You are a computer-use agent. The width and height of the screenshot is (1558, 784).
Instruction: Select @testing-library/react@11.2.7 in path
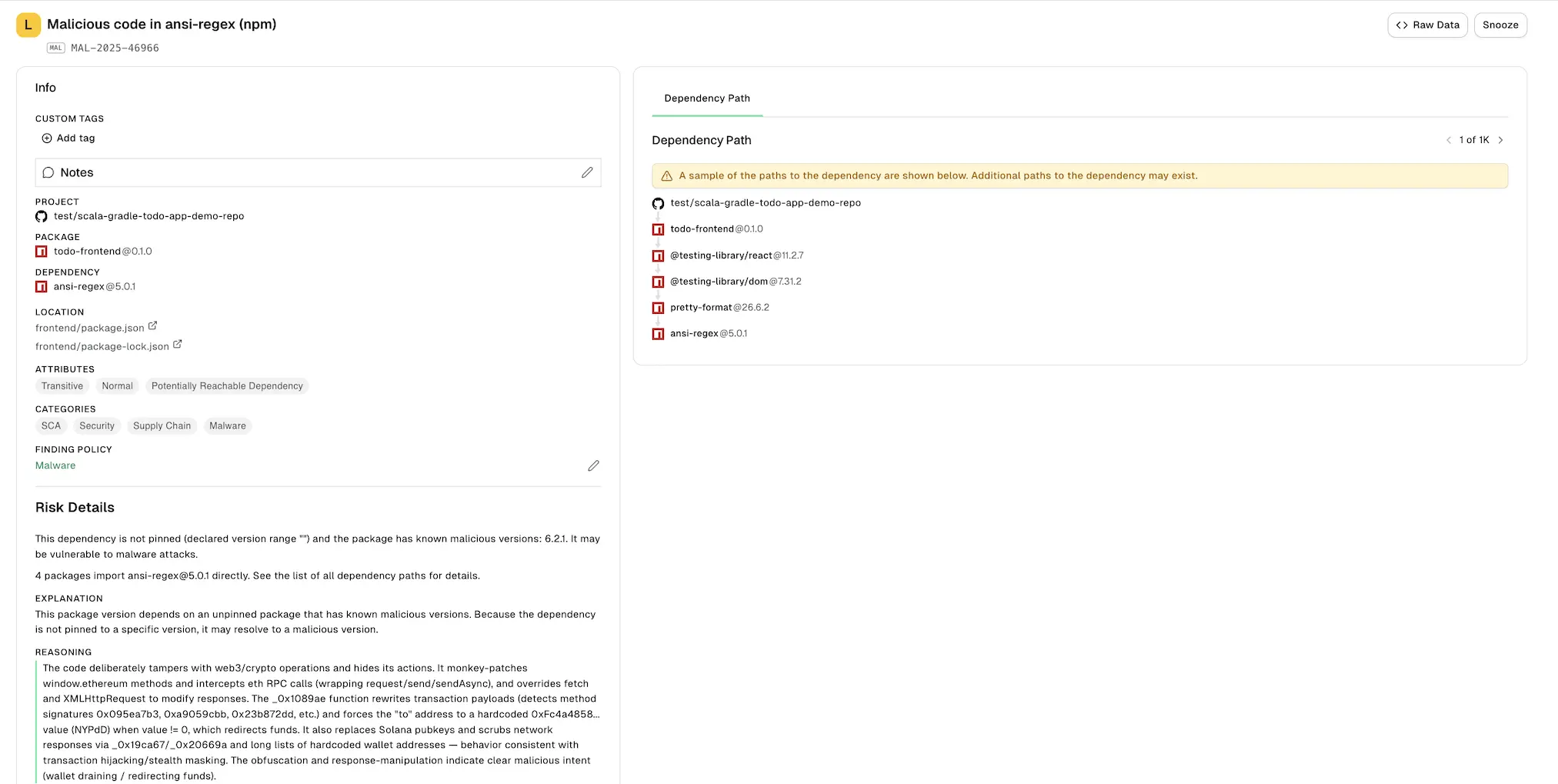coord(736,255)
